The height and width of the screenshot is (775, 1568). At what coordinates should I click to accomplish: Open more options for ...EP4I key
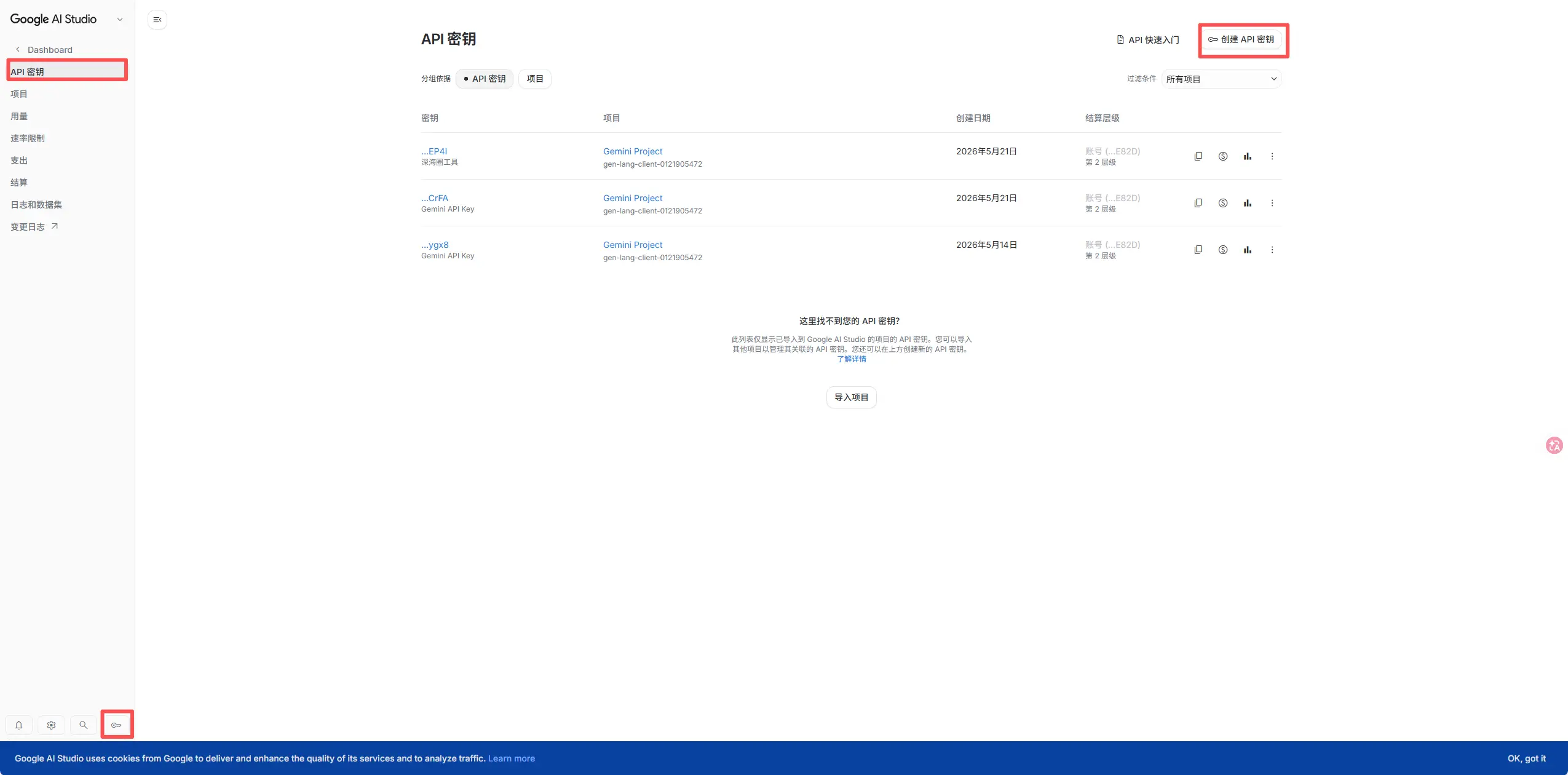[x=1272, y=156]
